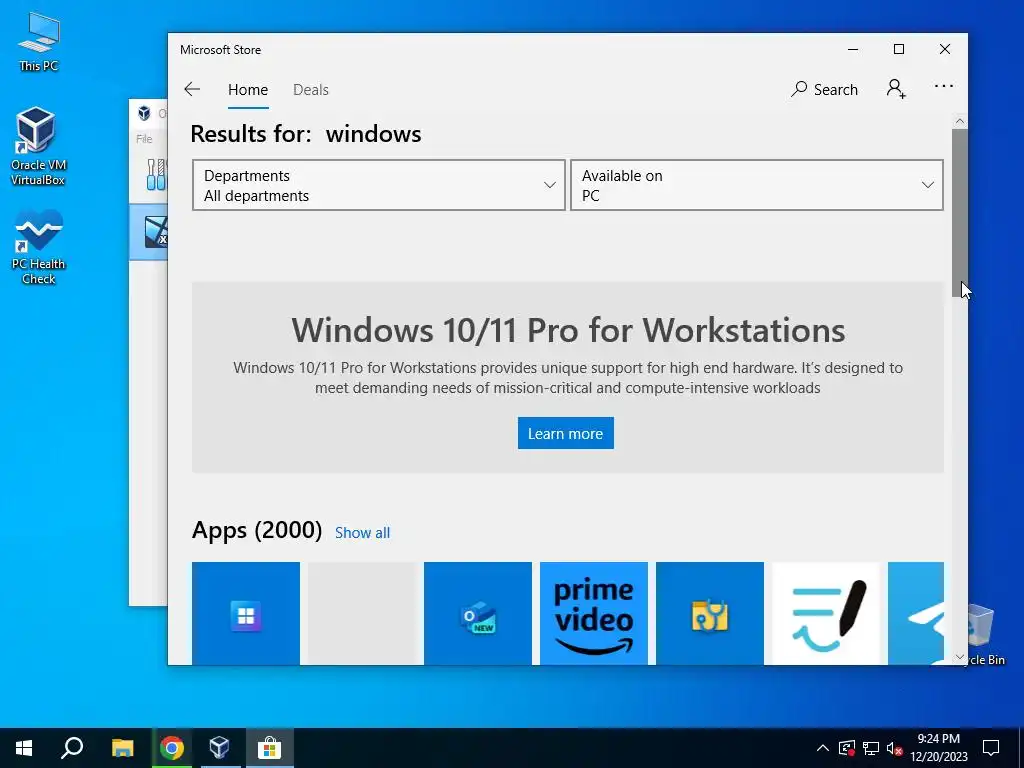Show hidden tray icons chevron
1024x768 pixels.
click(x=823, y=748)
